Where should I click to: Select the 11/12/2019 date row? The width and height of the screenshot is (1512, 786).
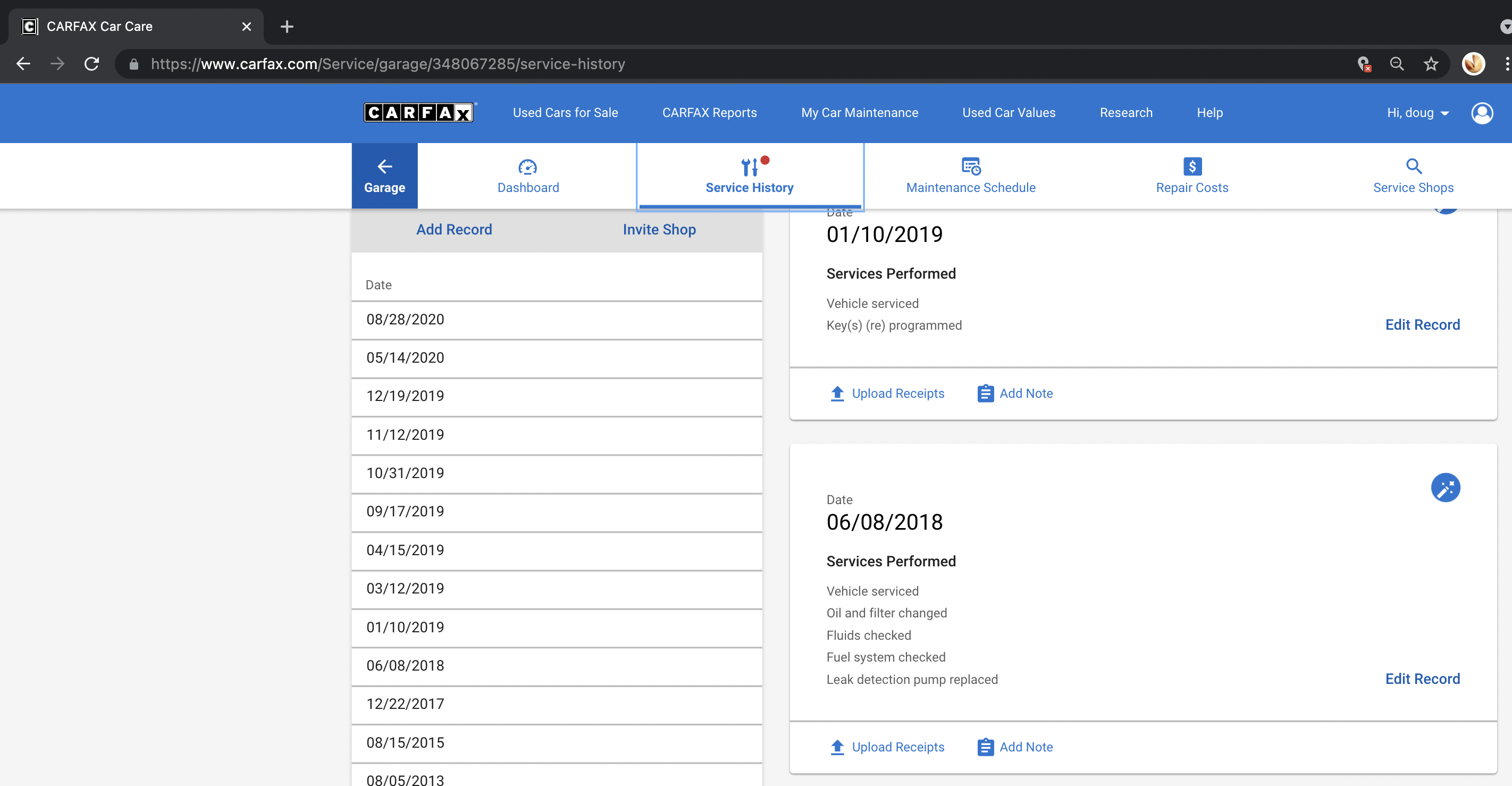click(557, 435)
